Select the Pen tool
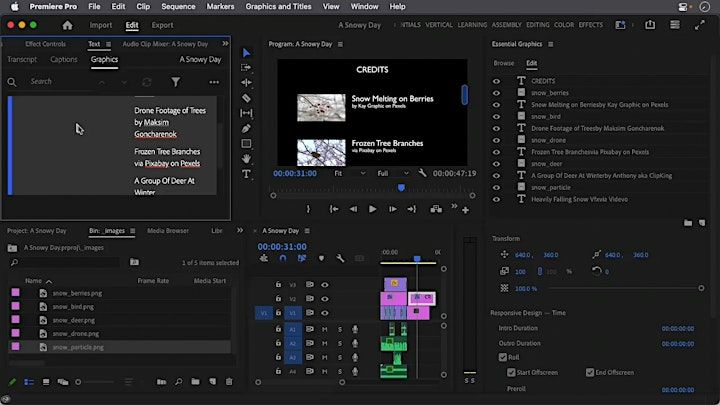 pos(246,128)
